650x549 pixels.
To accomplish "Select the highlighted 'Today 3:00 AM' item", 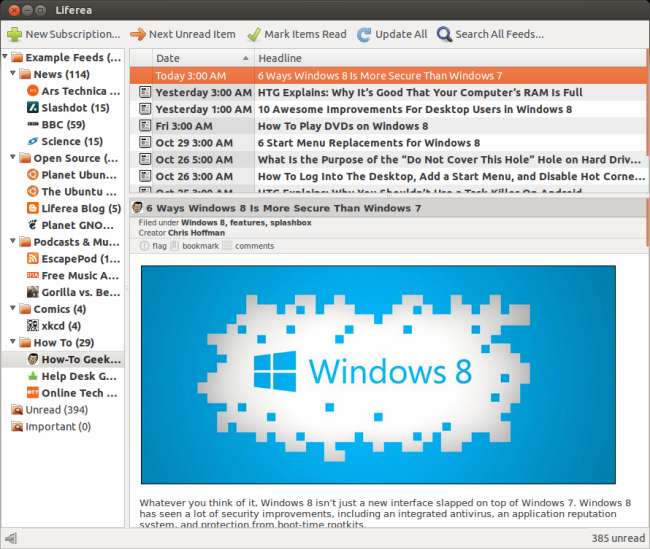I will click(x=388, y=76).
